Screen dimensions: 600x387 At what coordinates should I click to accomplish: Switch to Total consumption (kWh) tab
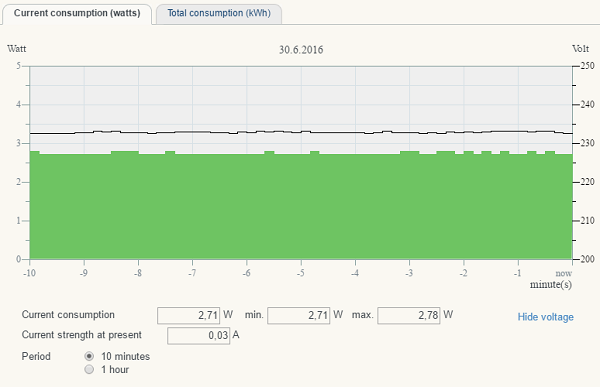(219, 13)
